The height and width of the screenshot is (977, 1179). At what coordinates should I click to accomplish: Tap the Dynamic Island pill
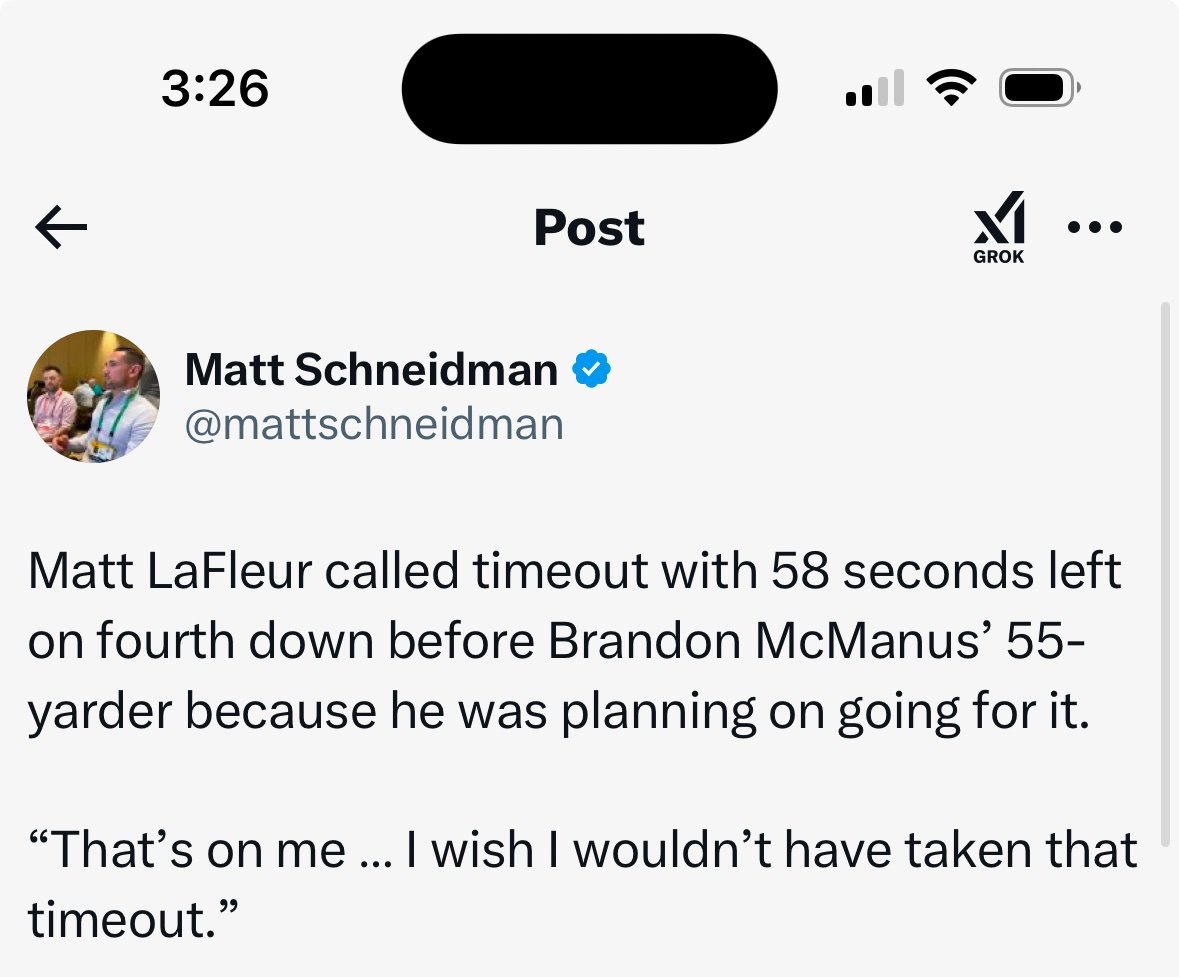tap(589, 89)
